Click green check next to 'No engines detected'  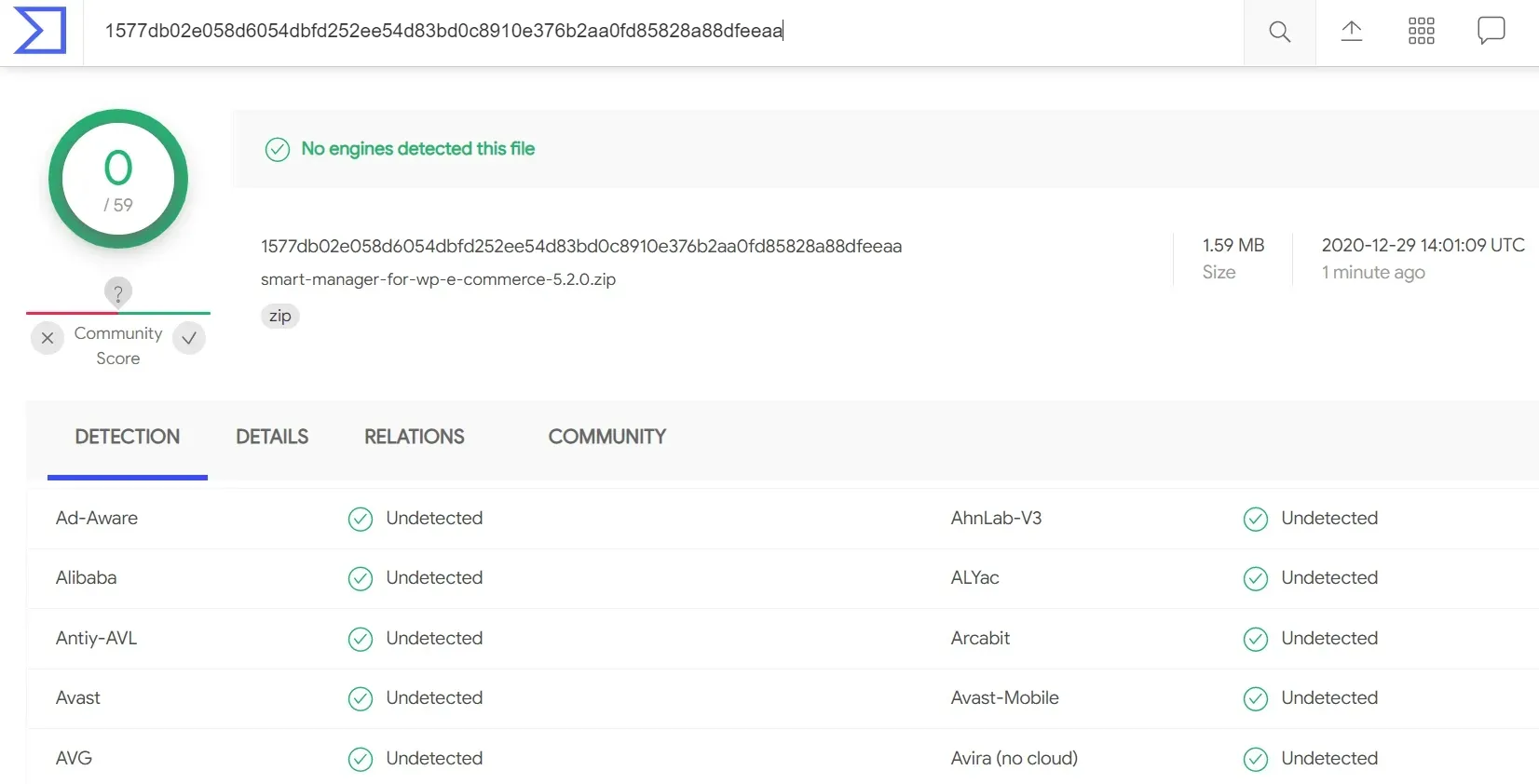(x=278, y=149)
